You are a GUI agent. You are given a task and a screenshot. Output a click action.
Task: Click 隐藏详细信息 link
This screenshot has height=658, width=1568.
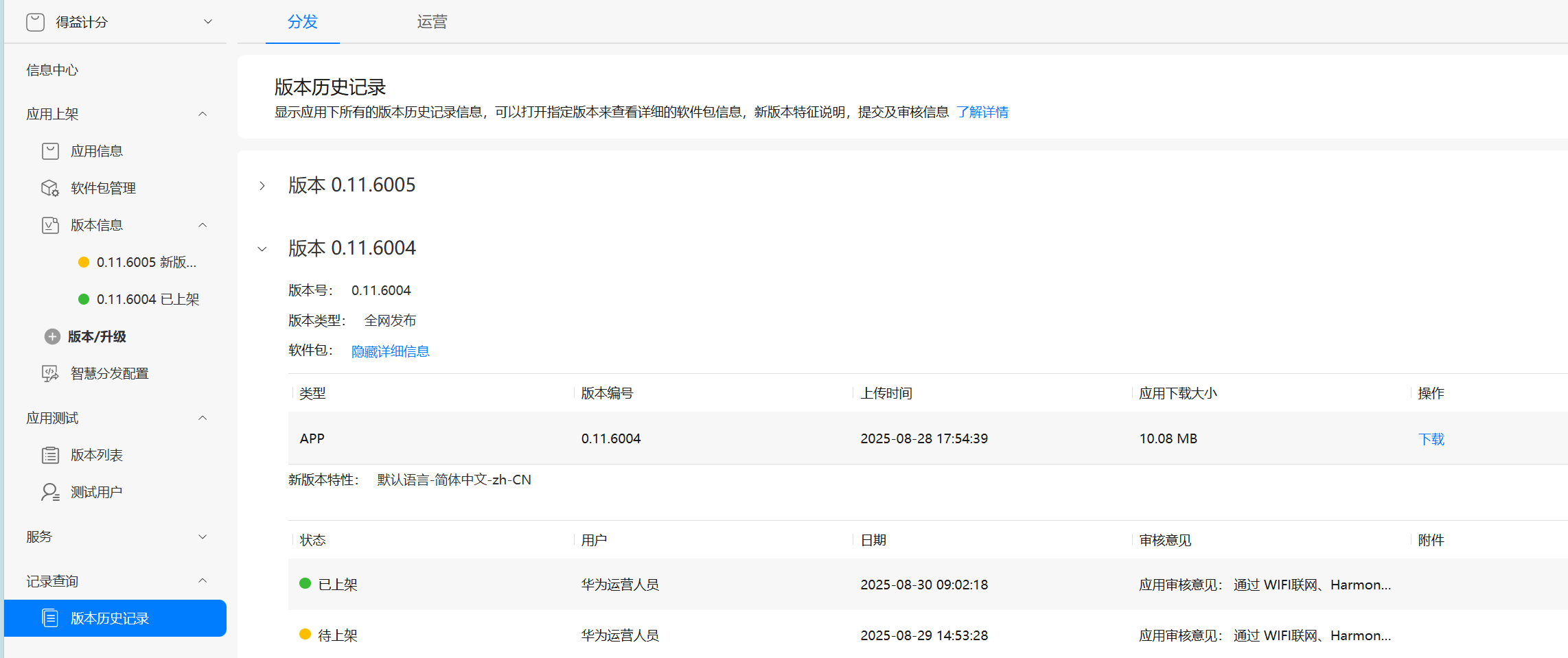[391, 351]
